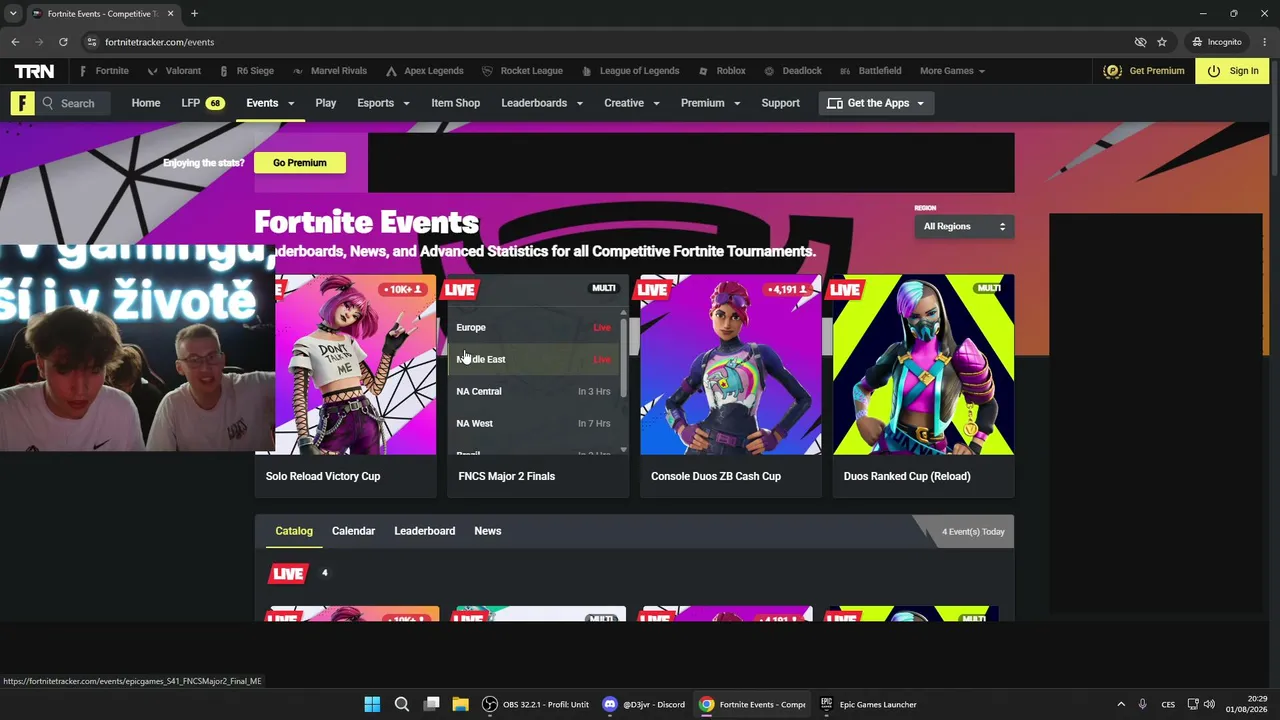
Task: Expand the Creative menu
Action: pyautogui.click(x=632, y=103)
